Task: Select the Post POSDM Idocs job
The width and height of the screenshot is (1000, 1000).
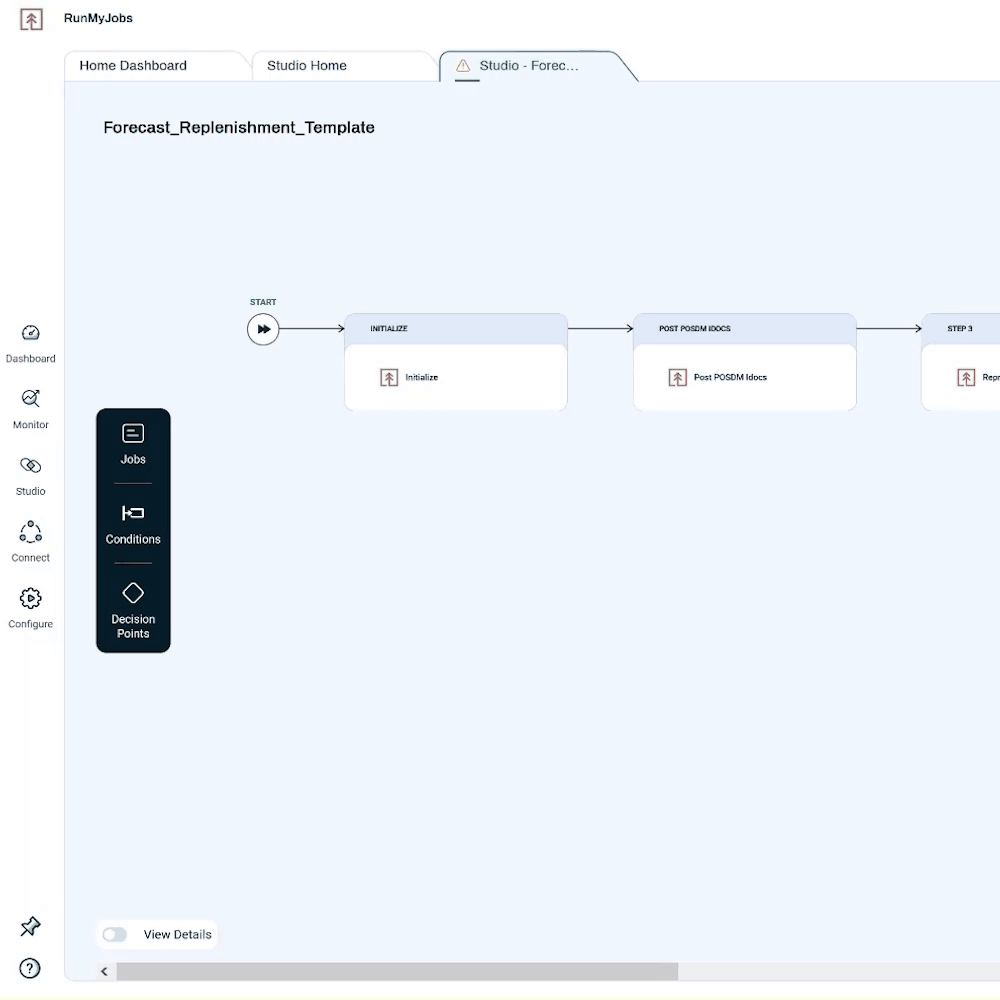Action: pos(730,378)
